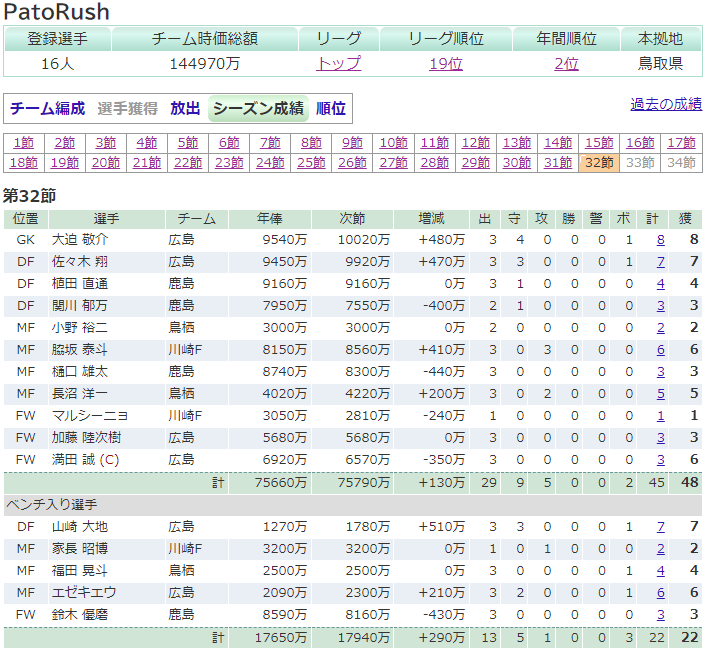The image size is (706, 651).
Task: Click the starters total 75660万
Action: coord(281,483)
